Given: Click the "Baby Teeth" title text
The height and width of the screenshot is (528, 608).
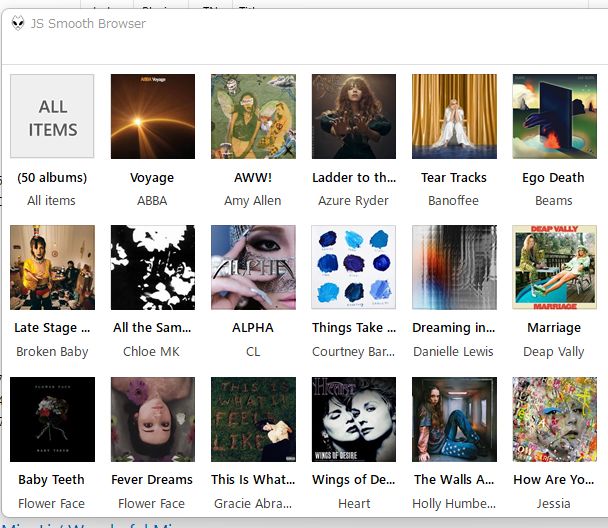Looking at the screenshot, I should click(51, 480).
